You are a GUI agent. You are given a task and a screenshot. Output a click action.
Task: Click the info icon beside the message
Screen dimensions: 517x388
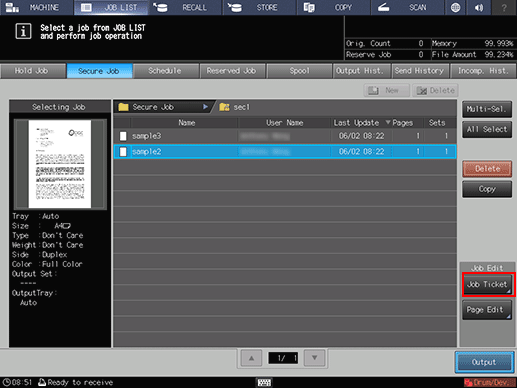(23, 31)
